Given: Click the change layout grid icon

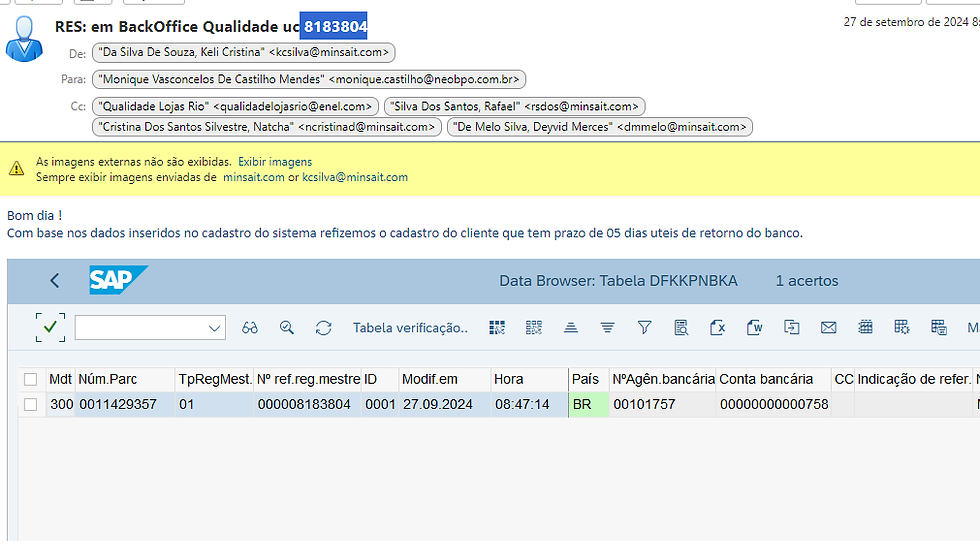Looking at the screenshot, I should tap(865, 327).
